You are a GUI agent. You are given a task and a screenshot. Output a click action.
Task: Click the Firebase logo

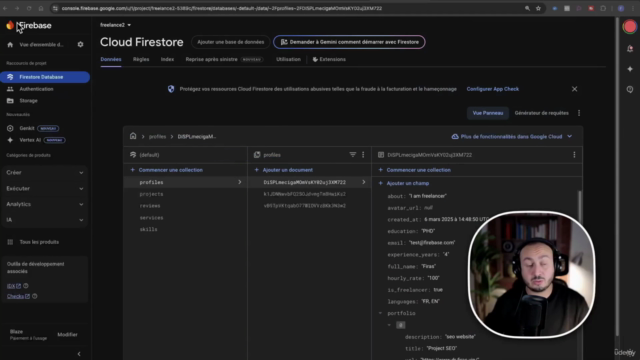pyautogui.click(x=29, y=25)
